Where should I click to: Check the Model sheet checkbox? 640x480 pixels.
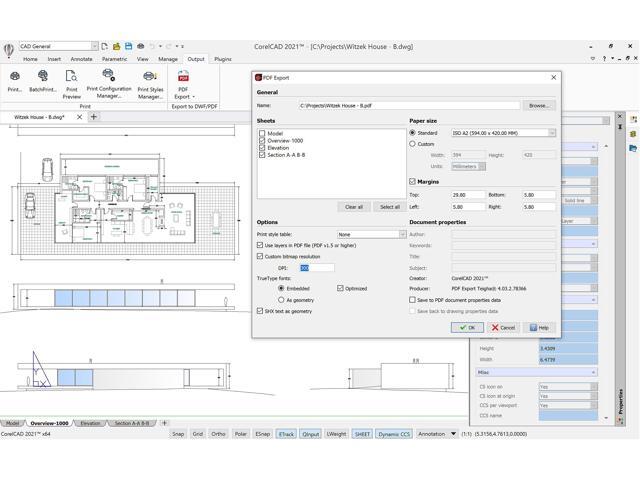(x=262, y=133)
